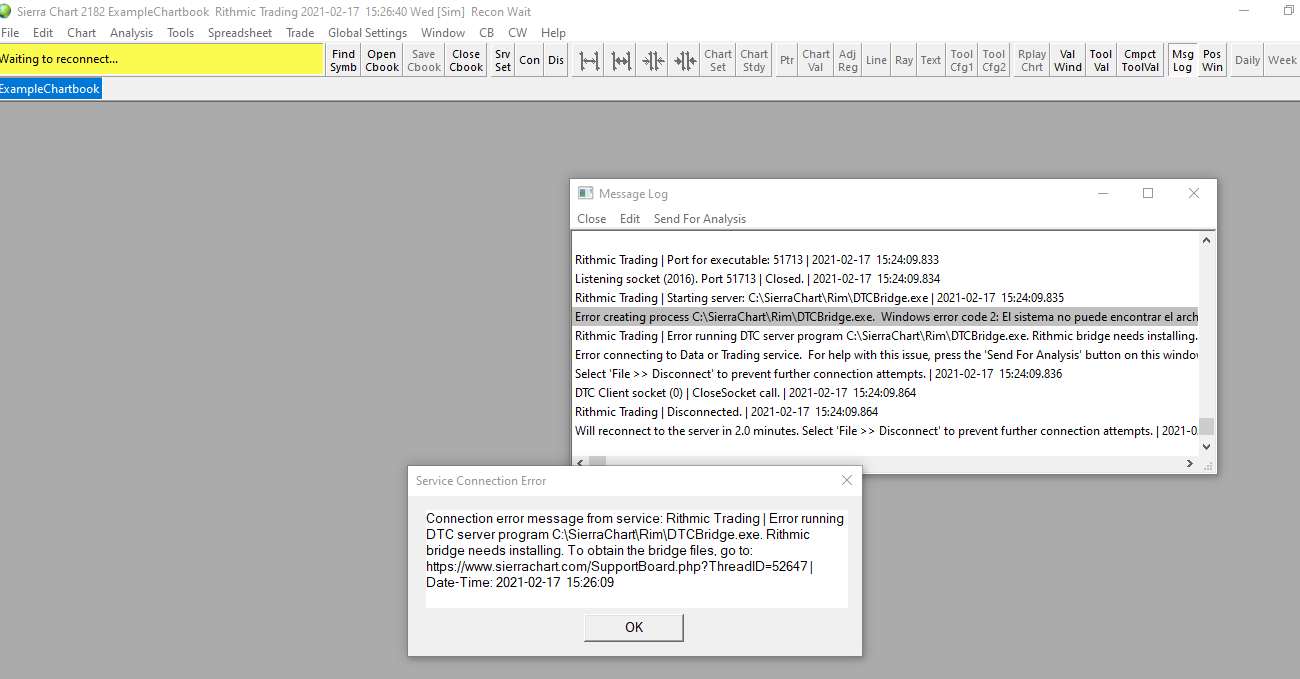Toggle Cmpct ToolVal window
This screenshot has width=1300, height=679.
(1140, 60)
